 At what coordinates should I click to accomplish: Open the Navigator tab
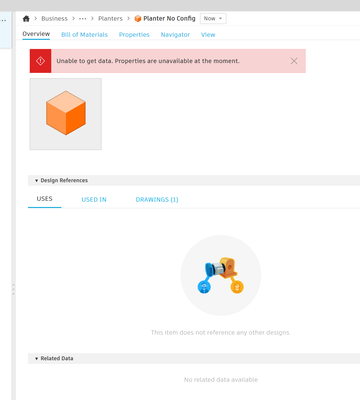point(175,35)
